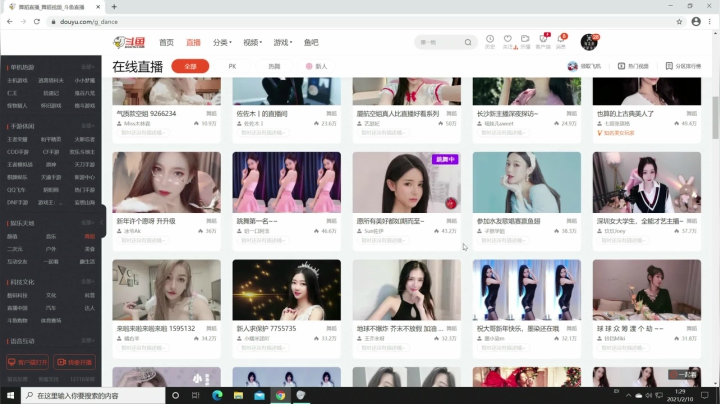The width and height of the screenshot is (720, 404).
Task: Open stream thumbnail 地球不爆炸 芥末不放假
Action: pos(407,290)
